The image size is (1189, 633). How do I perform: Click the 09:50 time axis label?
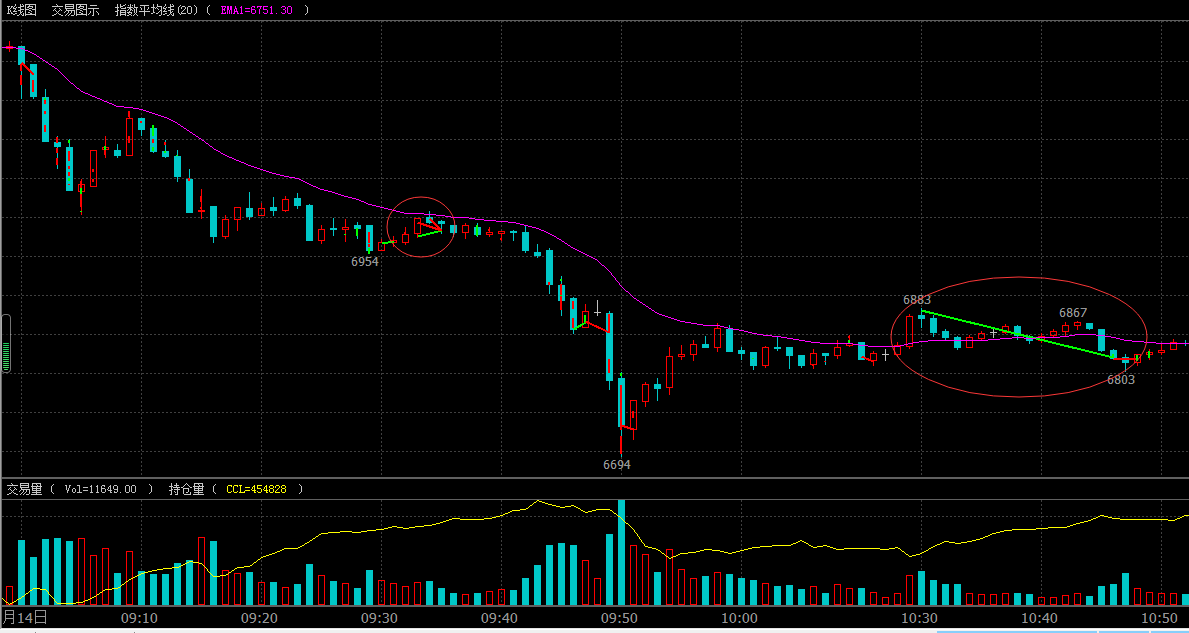tap(620, 617)
